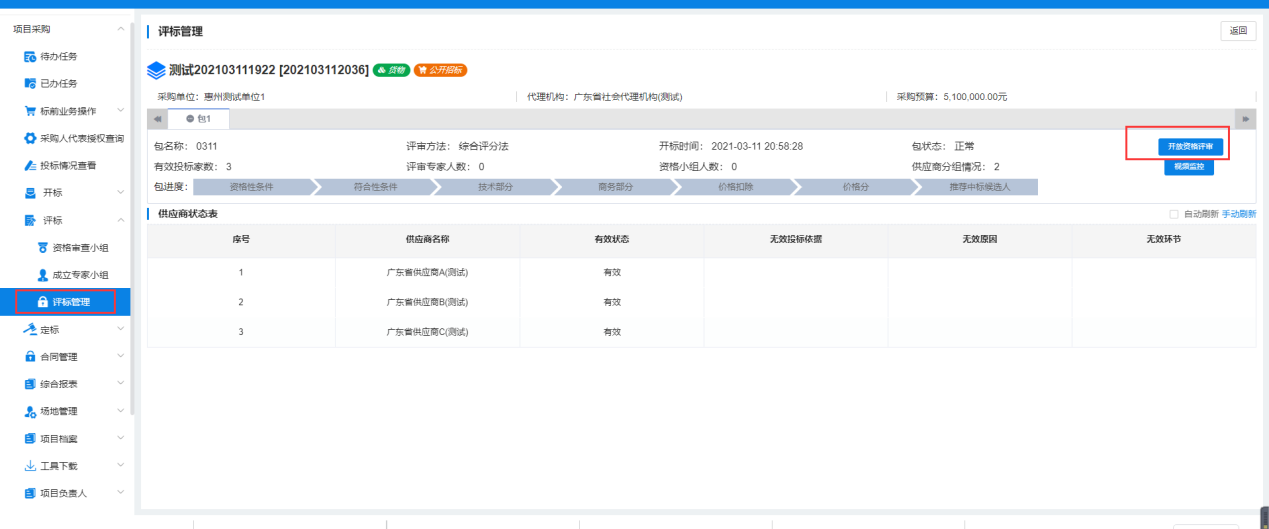Open 待办任务 in the sidebar

[x=58, y=56]
